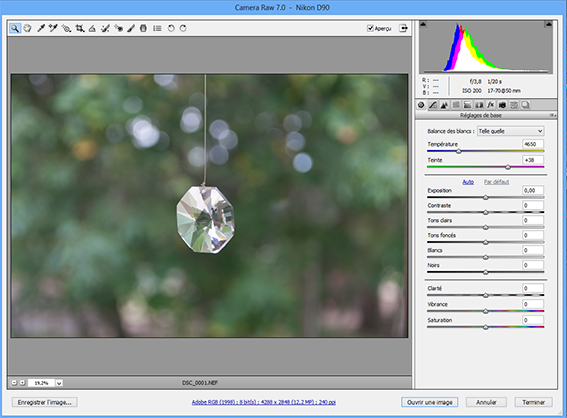Open the Balance des blancs dropdown
This screenshot has height=418, width=567.
coord(511,131)
